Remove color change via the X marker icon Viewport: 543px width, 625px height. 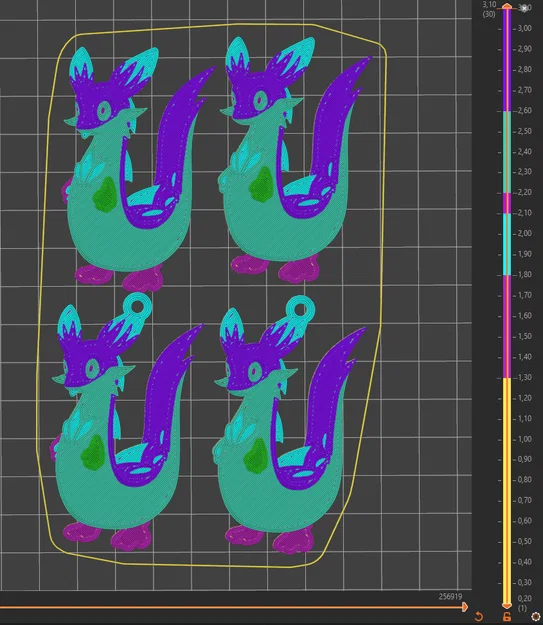525,8
